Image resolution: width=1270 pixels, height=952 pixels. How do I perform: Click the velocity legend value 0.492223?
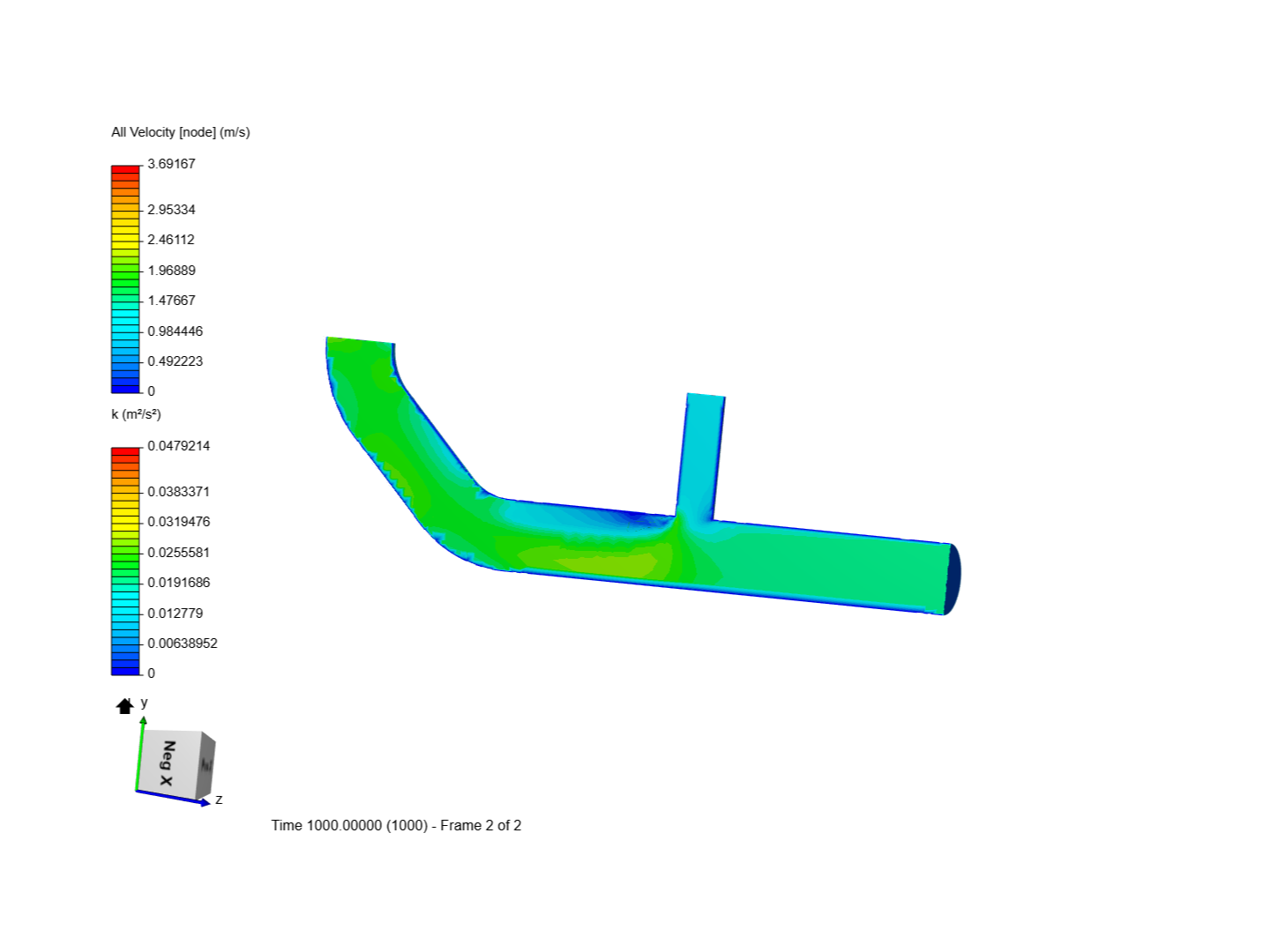click(x=175, y=361)
